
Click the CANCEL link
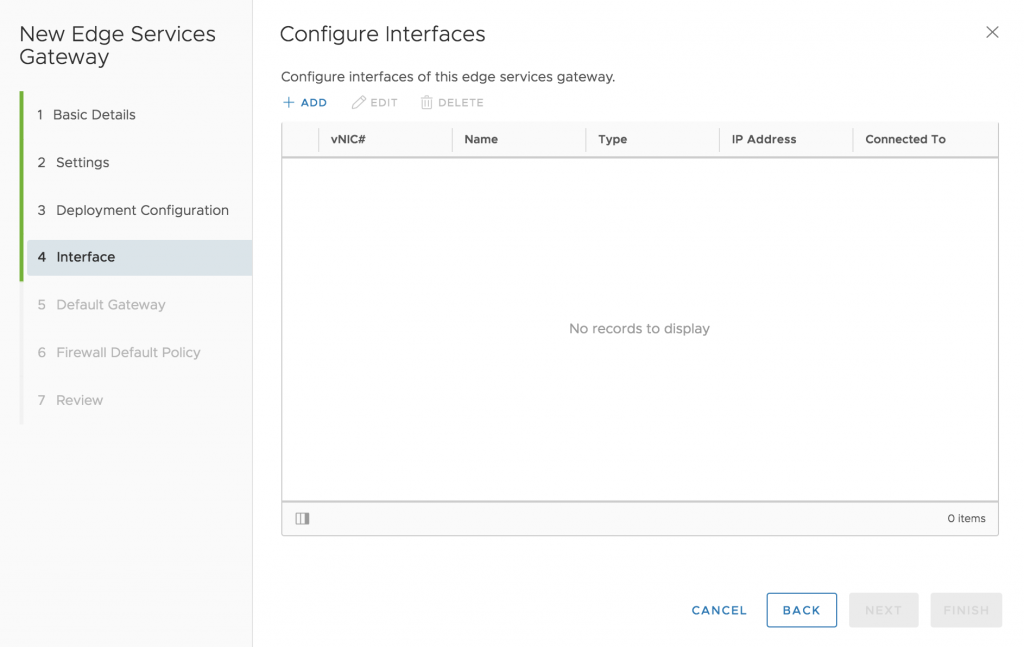[x=719, y=610]
